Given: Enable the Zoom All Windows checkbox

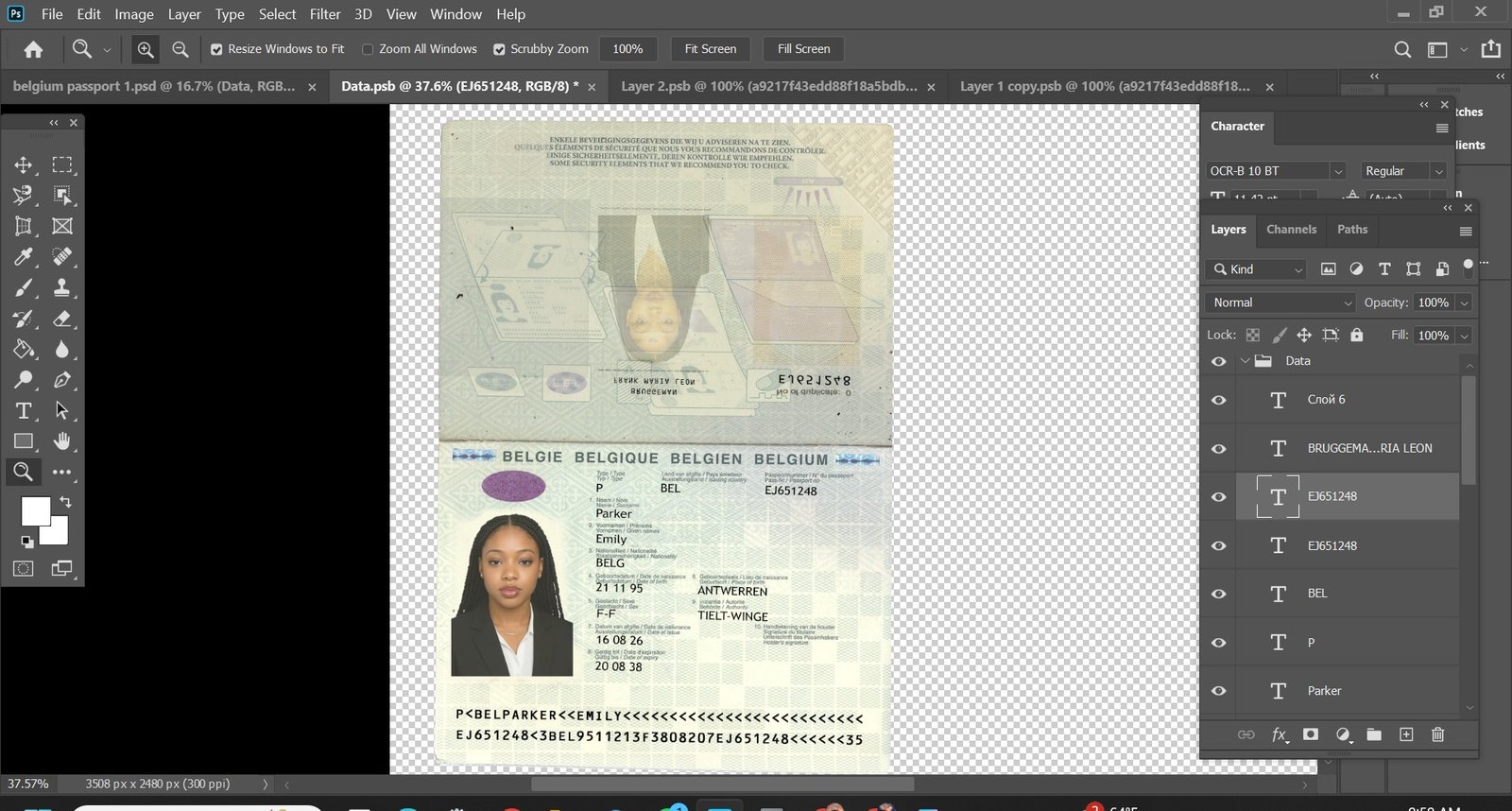Looking at the screenshot, I should click(x=369, y=49).
